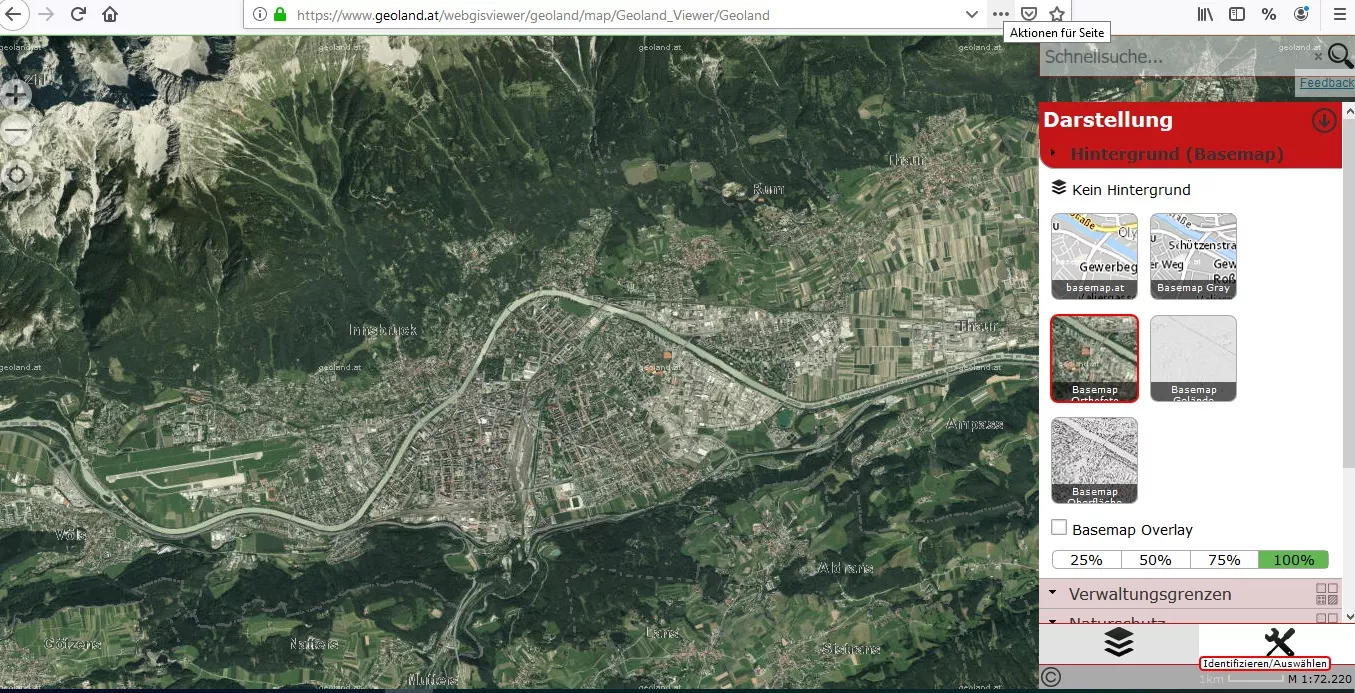Click the Verwaltungsgrenzen layer grid icon
The image size is (1355, 693).
[1326, 594]
